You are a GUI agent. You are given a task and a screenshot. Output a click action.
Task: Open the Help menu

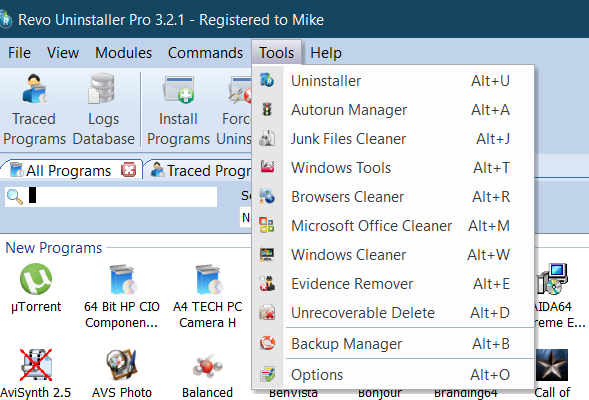tap(326, 53)
